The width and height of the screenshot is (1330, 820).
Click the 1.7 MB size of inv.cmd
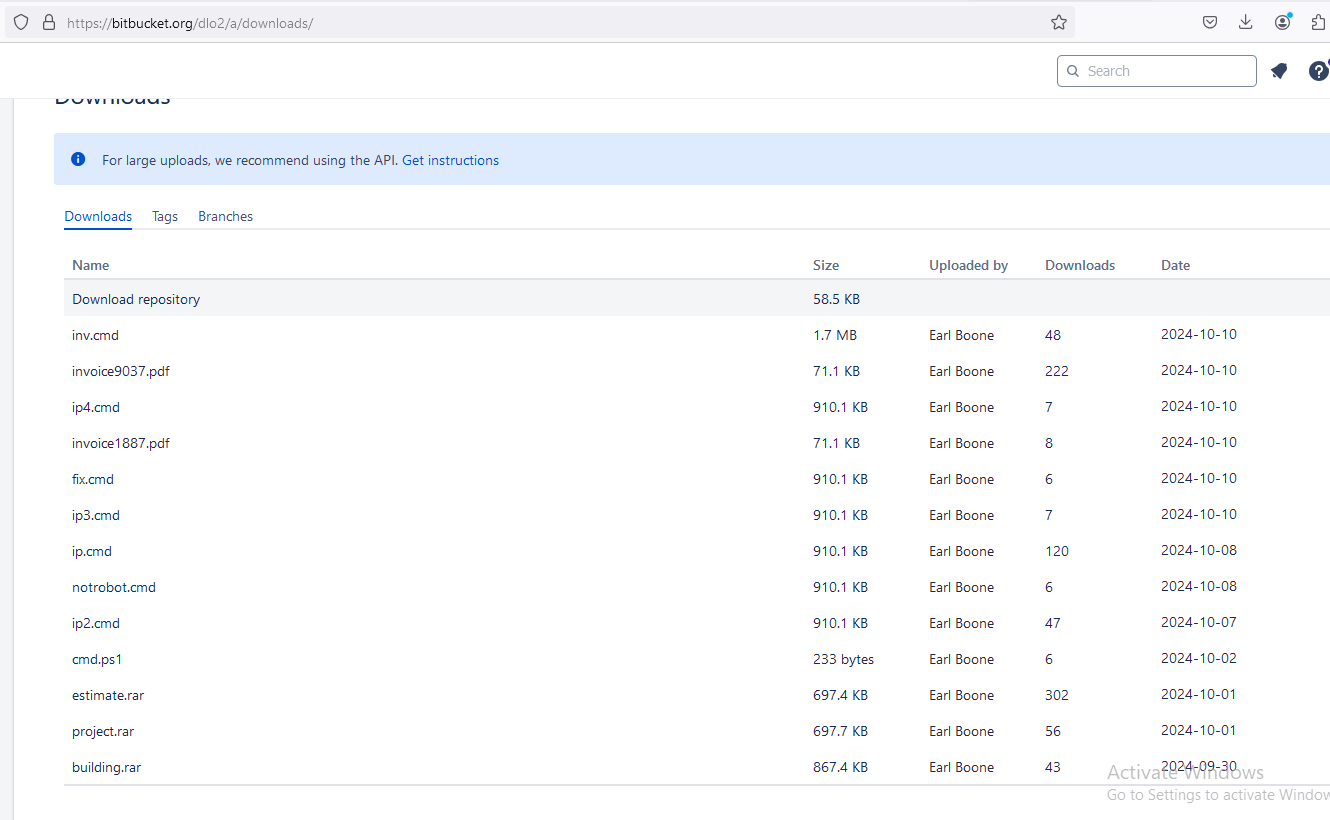(835, 335)
